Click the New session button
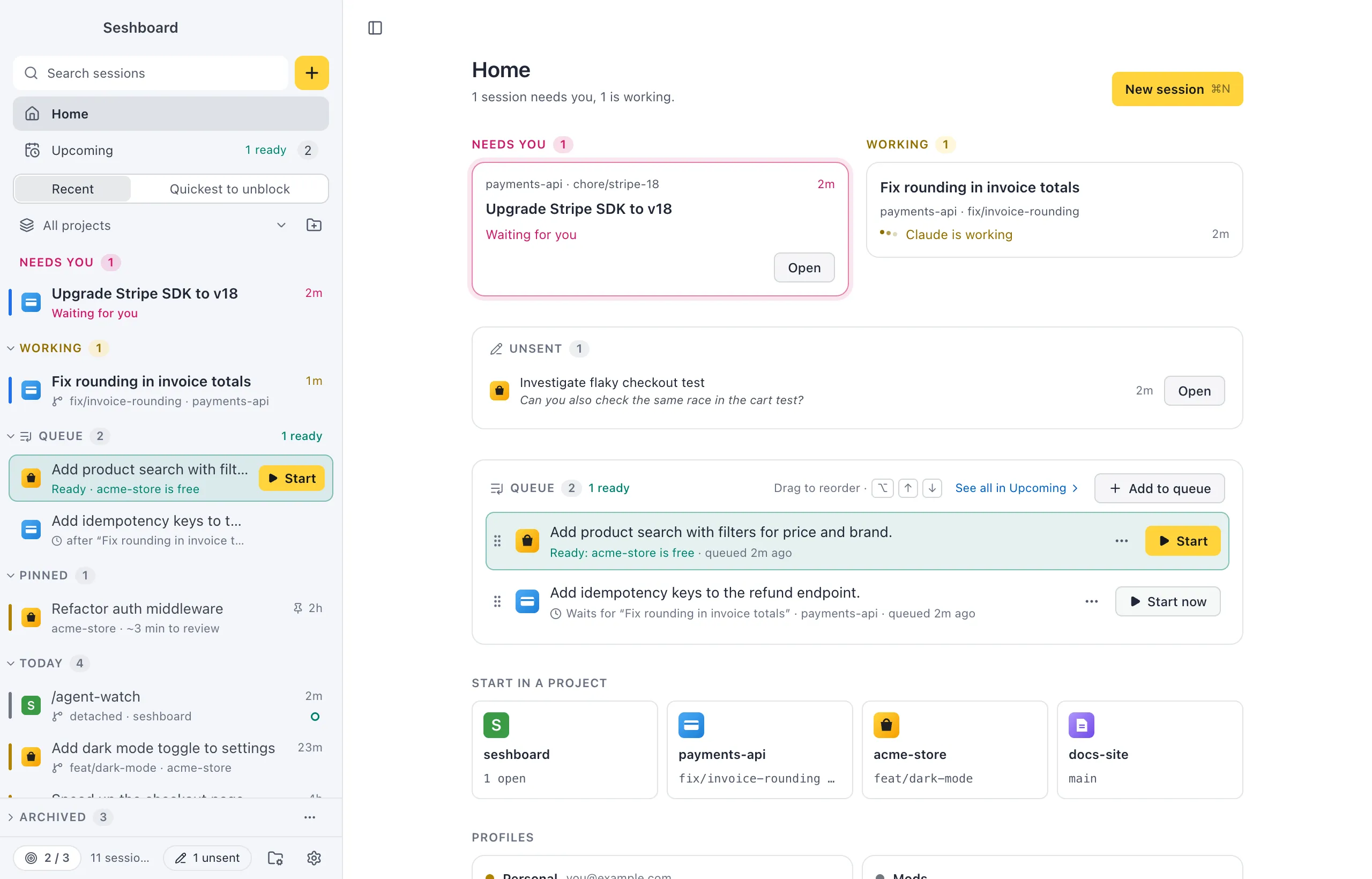 click(1177, 89)
